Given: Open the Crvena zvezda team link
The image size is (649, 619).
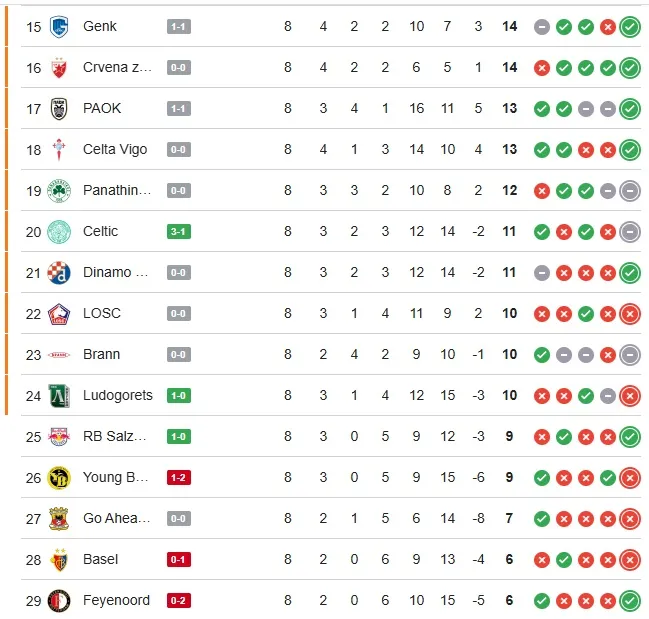Looking at the screenshot, I should (x=116, y=67).
